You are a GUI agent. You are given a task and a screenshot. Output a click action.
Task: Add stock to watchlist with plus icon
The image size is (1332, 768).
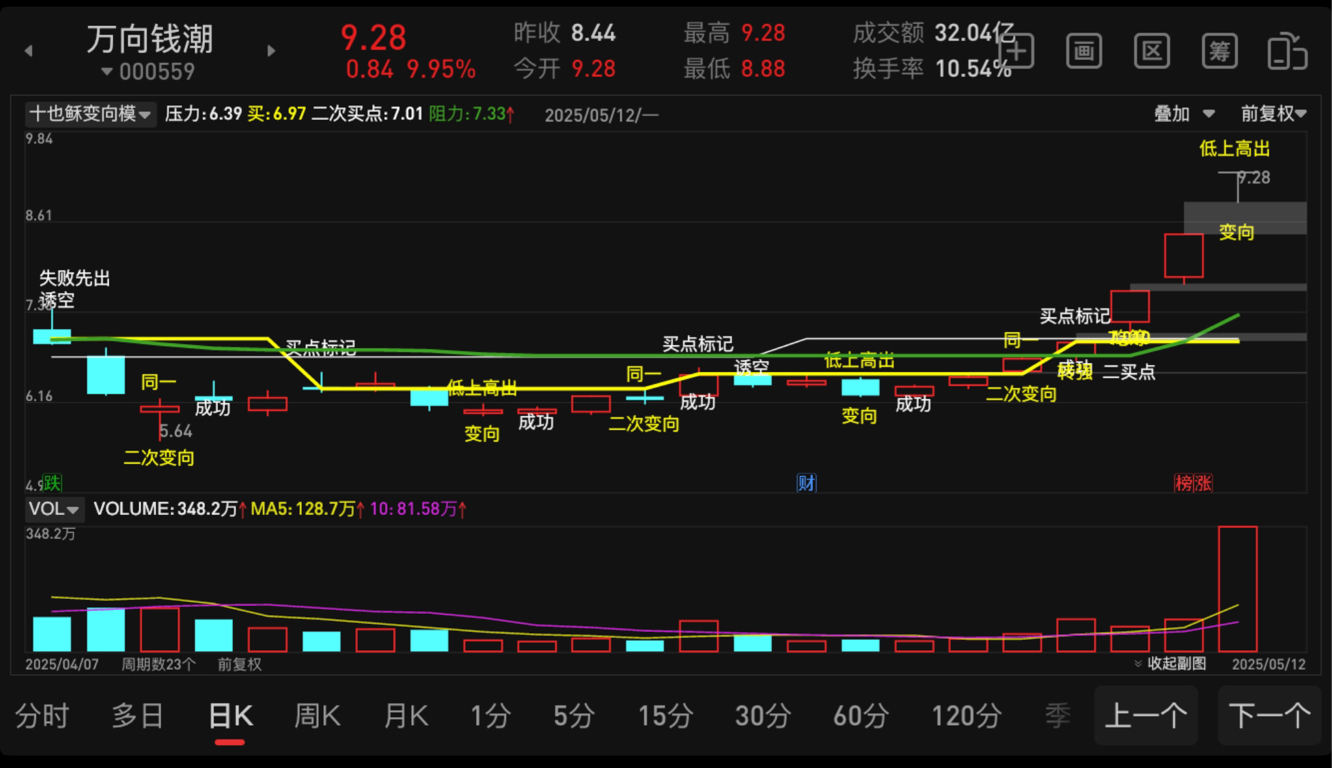1016,51
